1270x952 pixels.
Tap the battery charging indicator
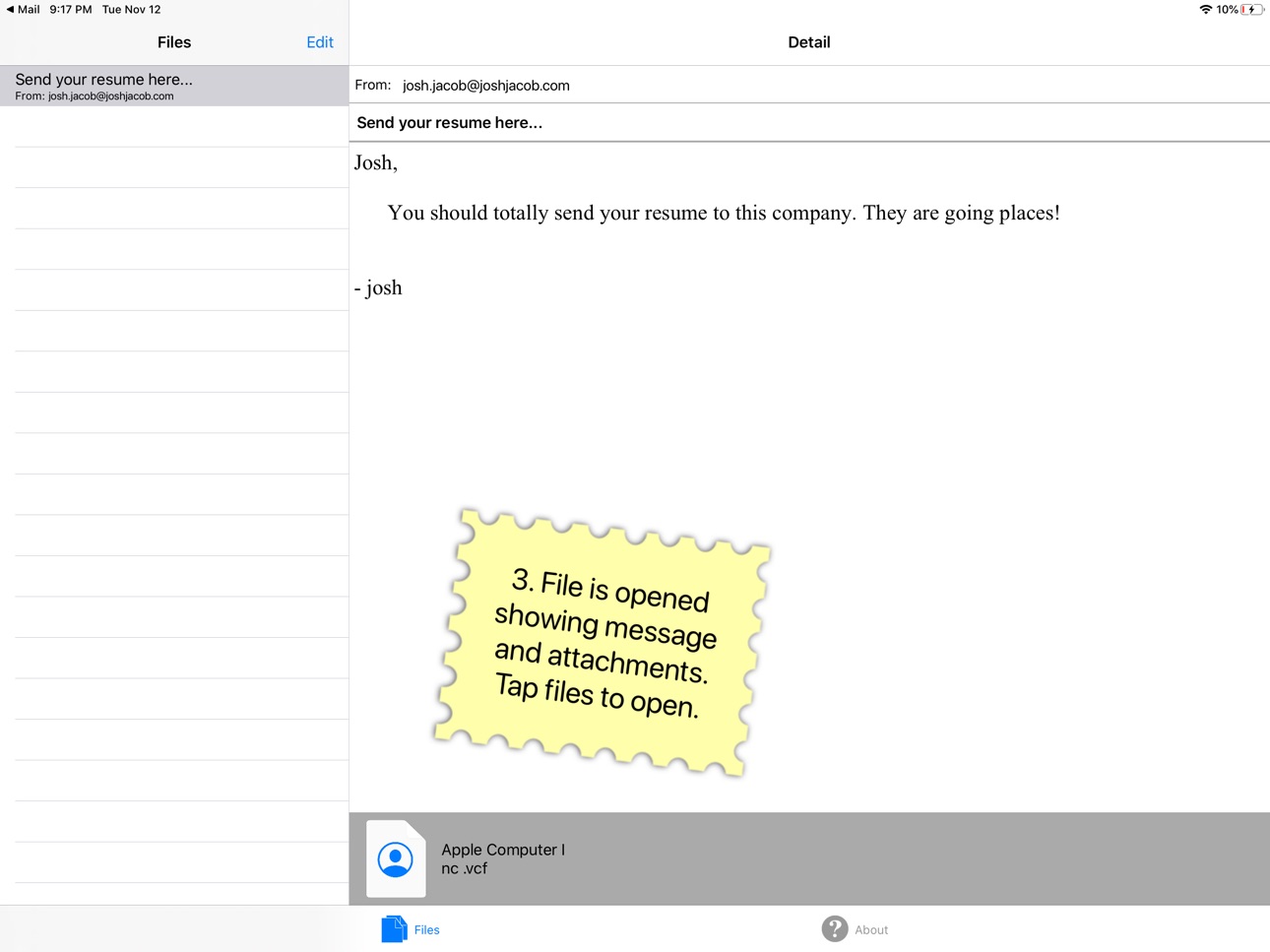point(1252,10)
